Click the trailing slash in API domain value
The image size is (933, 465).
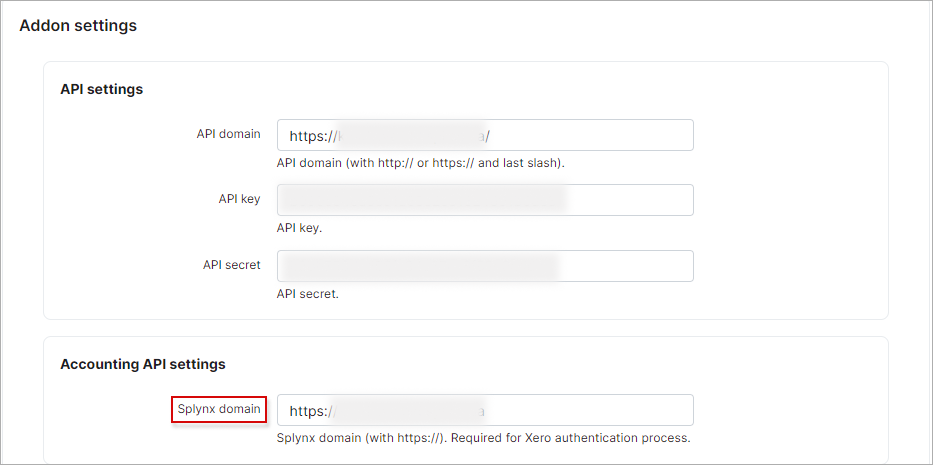487,136
